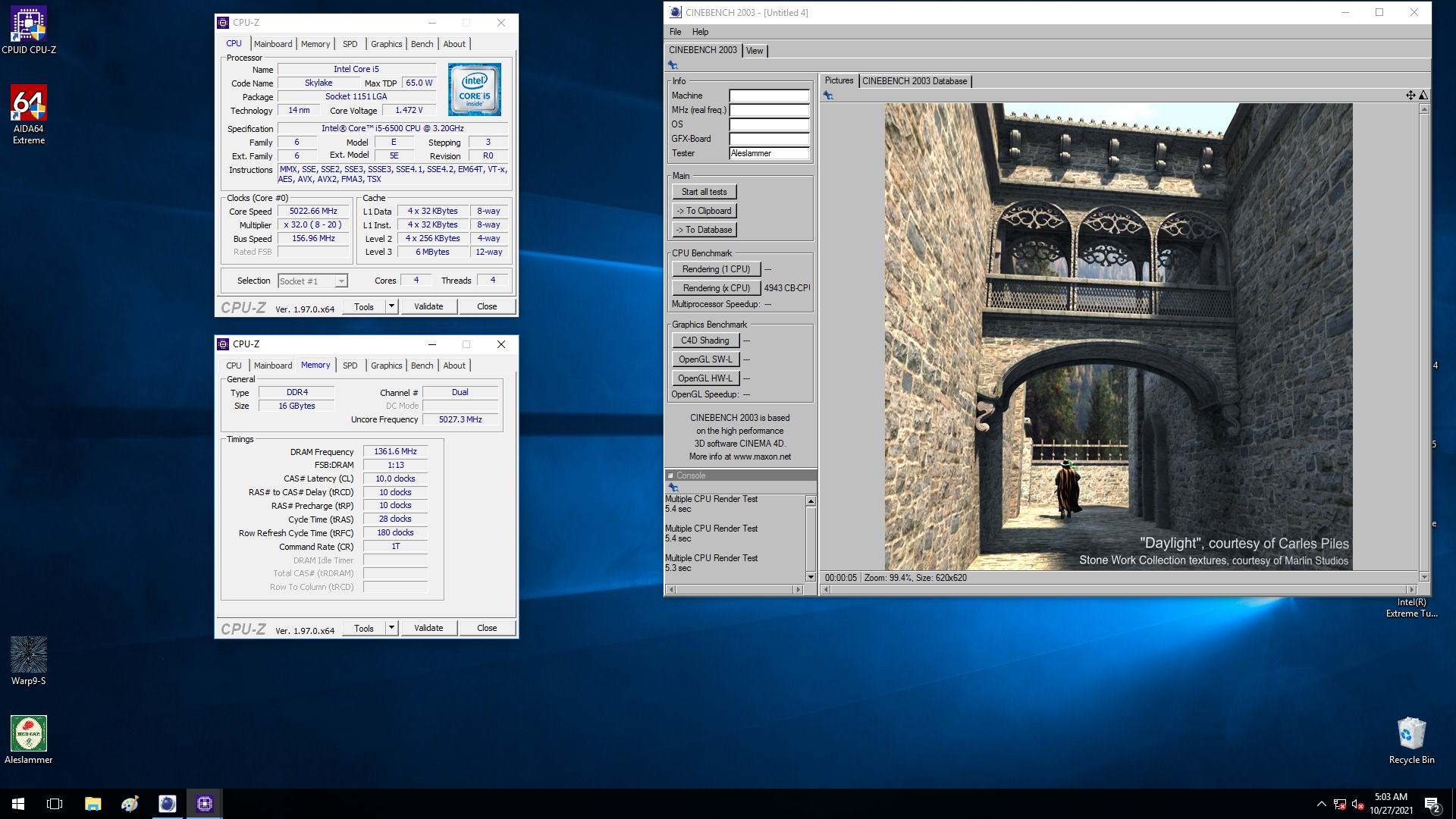Click the triangle icon beside move-view icon
The height and width of the screenshot is (819, 1456).
coord(1423,96)
